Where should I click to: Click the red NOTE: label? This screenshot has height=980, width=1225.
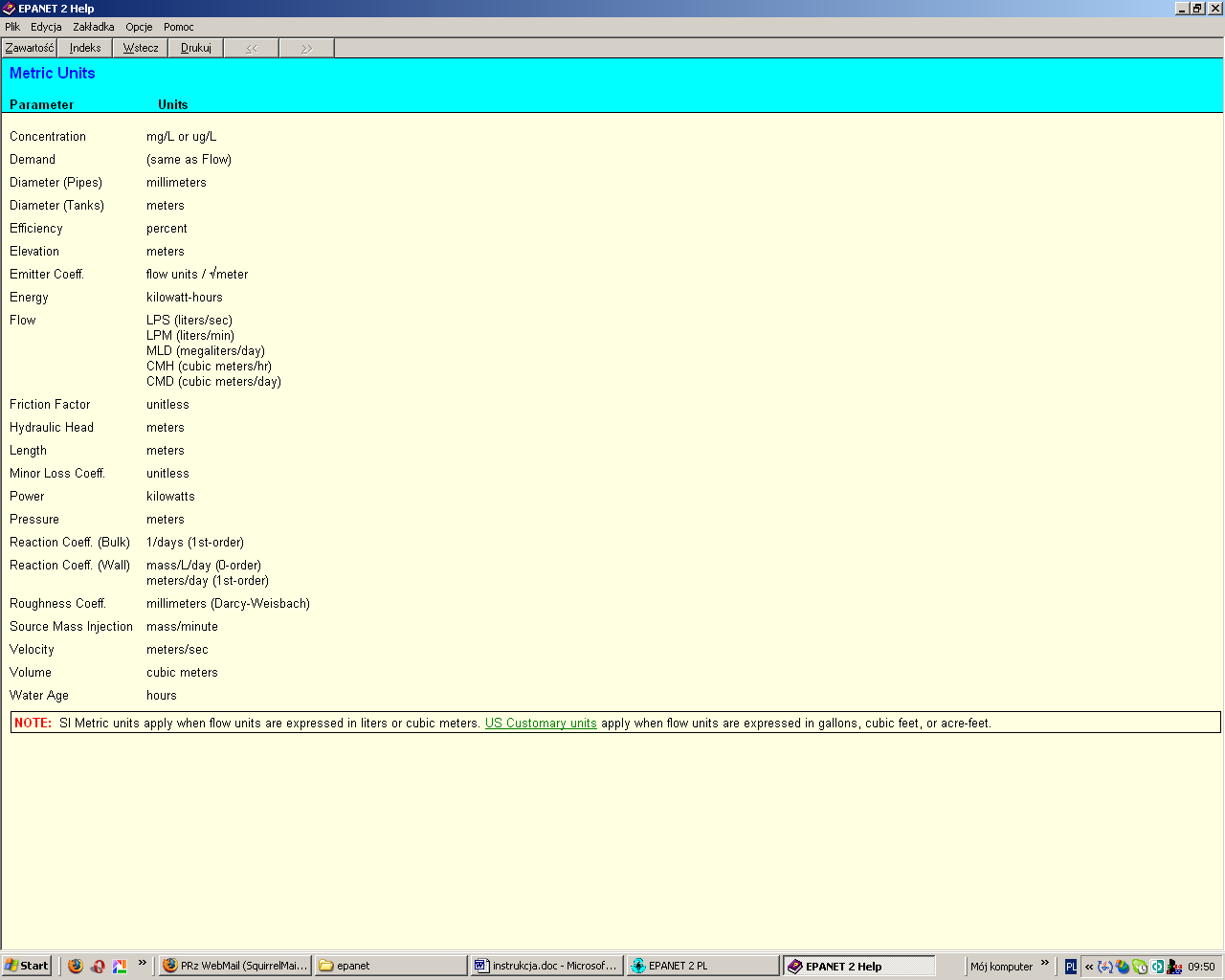pos(33,724)
